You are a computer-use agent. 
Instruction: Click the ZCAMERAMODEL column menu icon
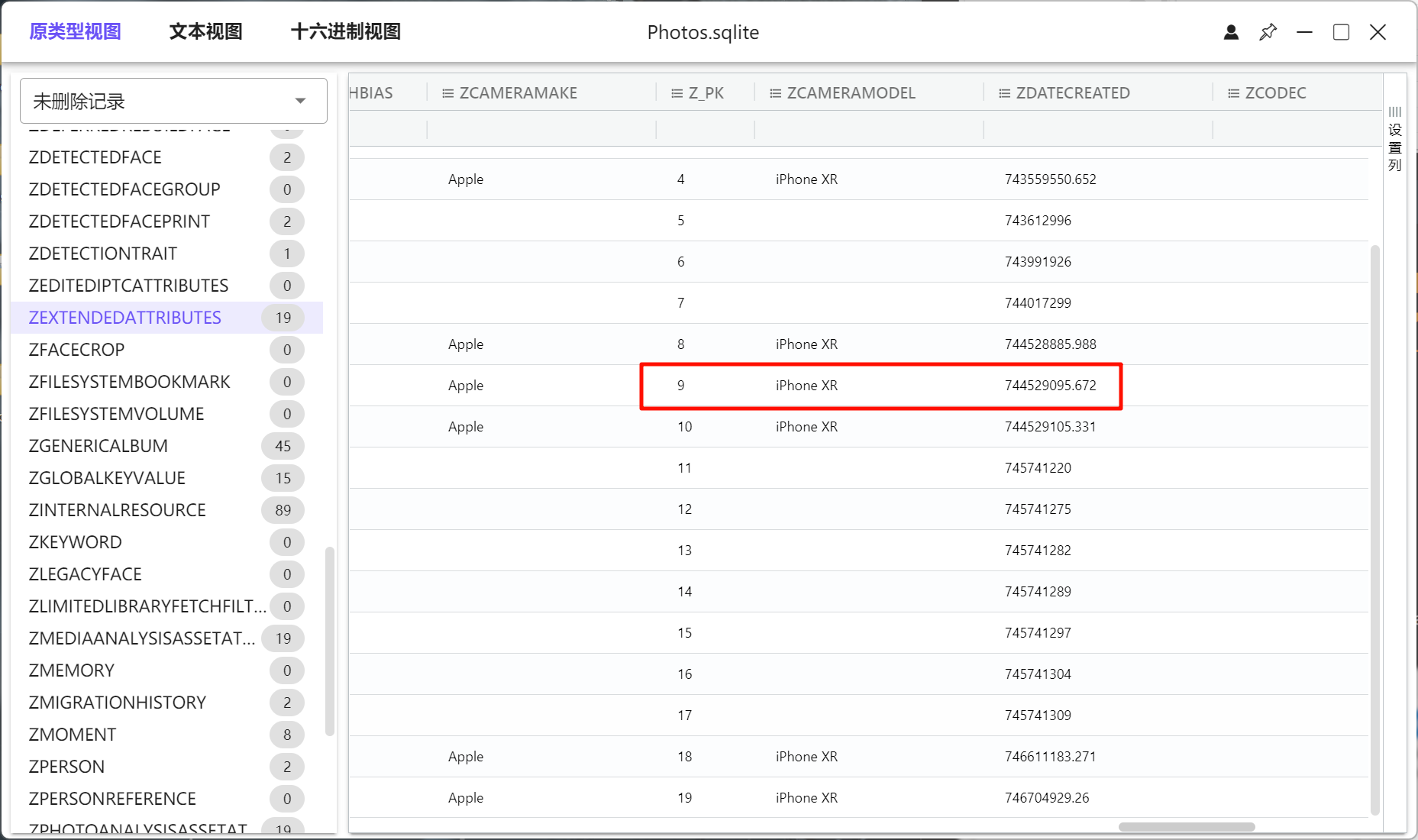[775, 93]
